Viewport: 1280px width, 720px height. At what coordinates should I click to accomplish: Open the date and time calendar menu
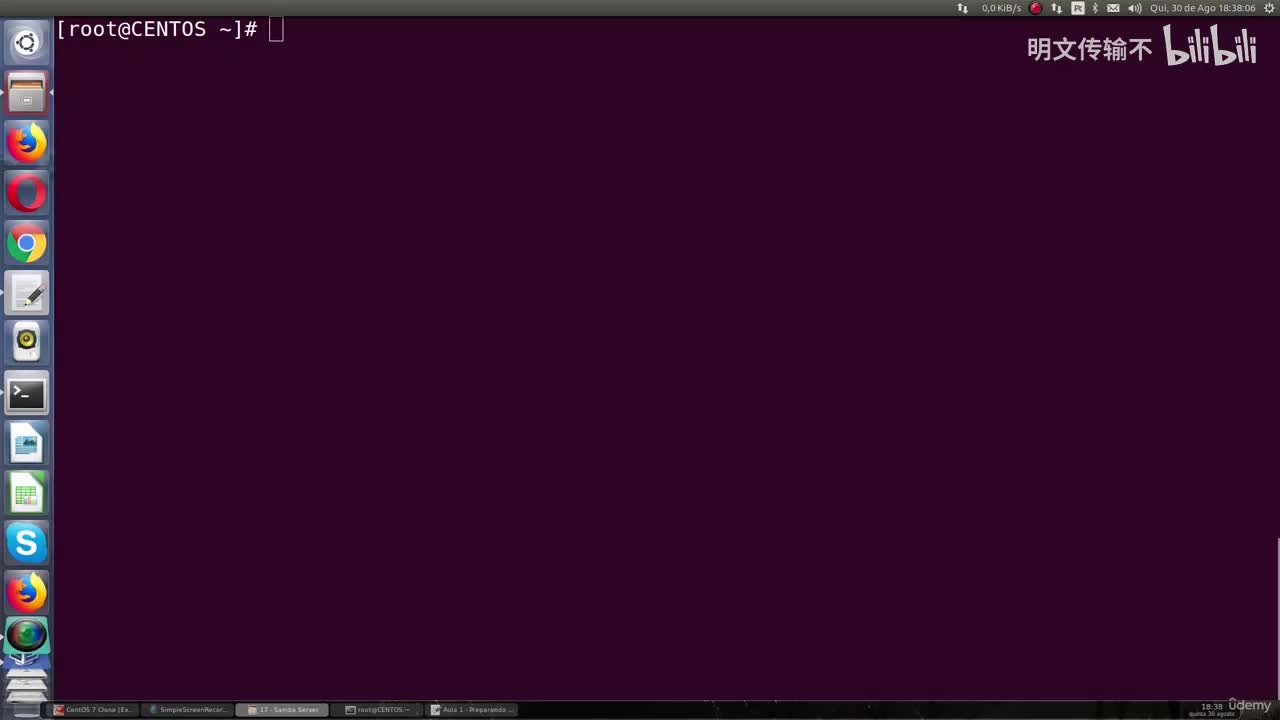coord(1202,8)
